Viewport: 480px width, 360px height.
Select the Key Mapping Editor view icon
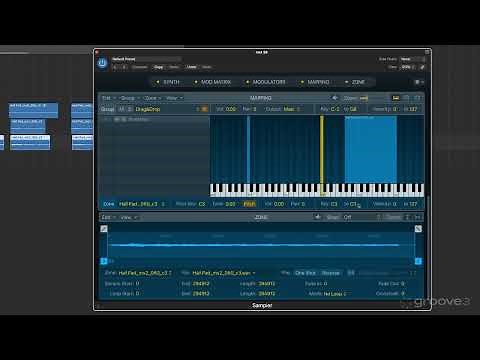[396, 98]
